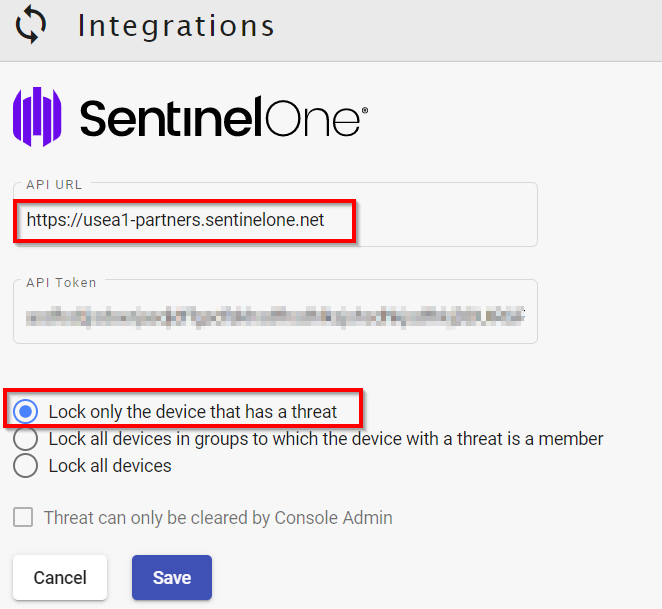Image resolution: width=662 pixels, height=609 pixels.
Task: Click the Console Admin checkbox label text
Action: 218,518
